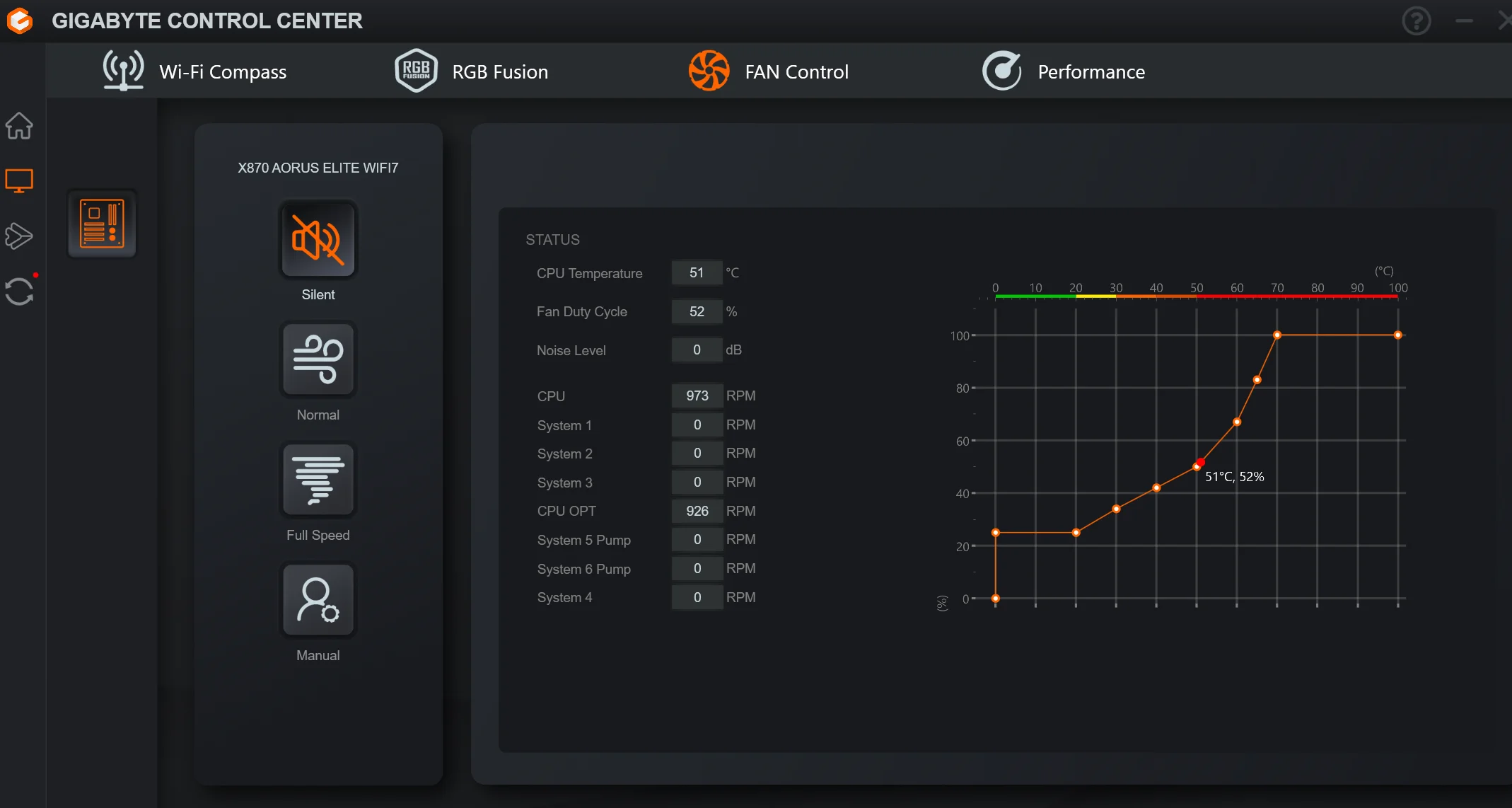This screenshot has height=808, width=1512.
Task: Open the RGB Fusion tab
Action: click(471, 71)
